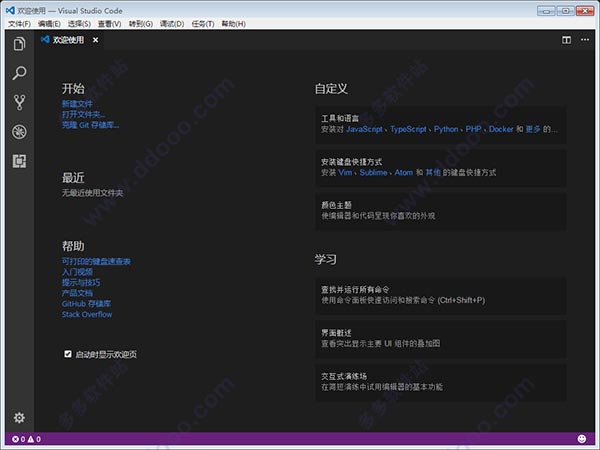Open the 可打印的键盘速查表 link
Viewport: 600px width, 450px height.
[x=96, y=261]
